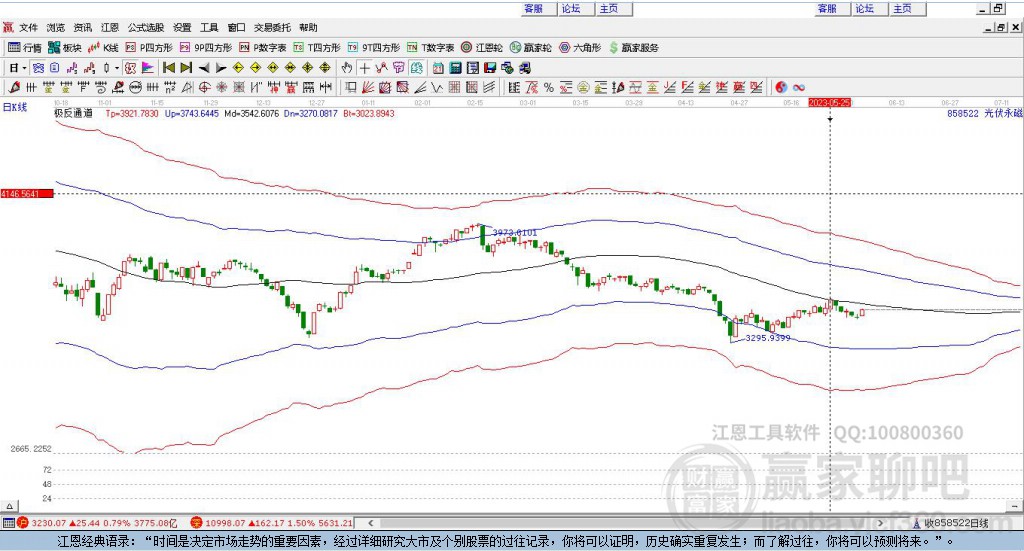Open the 帮助 menu

308,27
